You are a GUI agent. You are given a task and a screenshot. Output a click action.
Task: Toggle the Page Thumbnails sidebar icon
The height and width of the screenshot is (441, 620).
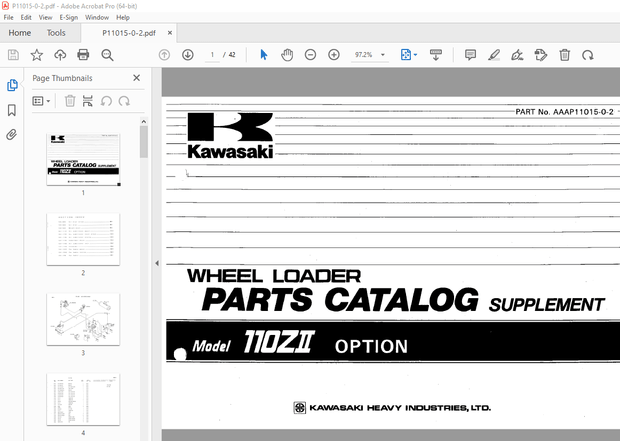click(x=12, y=85)
